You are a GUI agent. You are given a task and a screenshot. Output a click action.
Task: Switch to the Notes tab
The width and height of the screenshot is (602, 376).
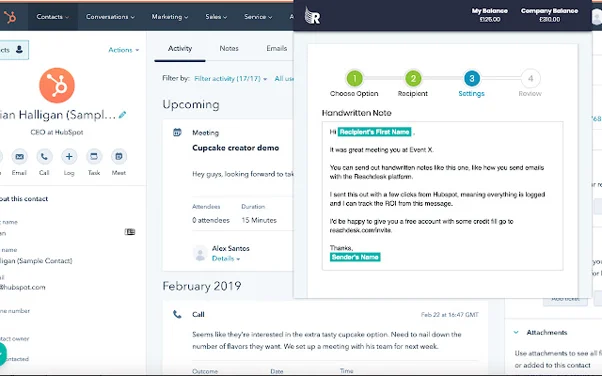click(229, 48)
